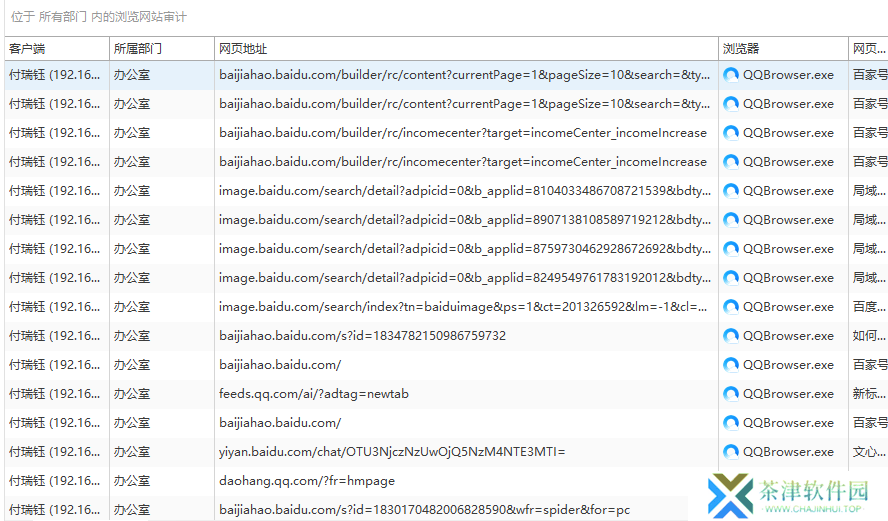Screen dimensions: 888x521
Task: Select feeds.qq.com/ai/?adtag=newtab URL
Action: [314, 394]
